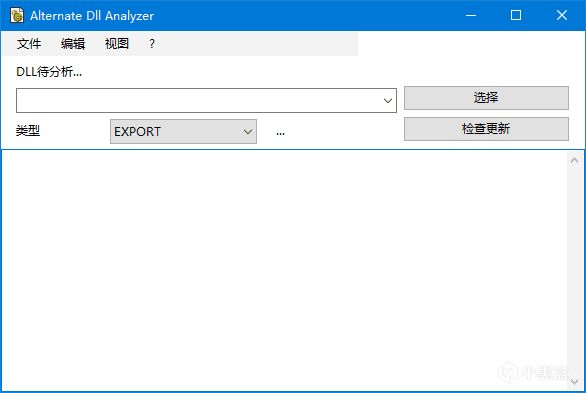The image size is (586, 393).
Task: Click inside the empty results list area
Action: point(284,270)
